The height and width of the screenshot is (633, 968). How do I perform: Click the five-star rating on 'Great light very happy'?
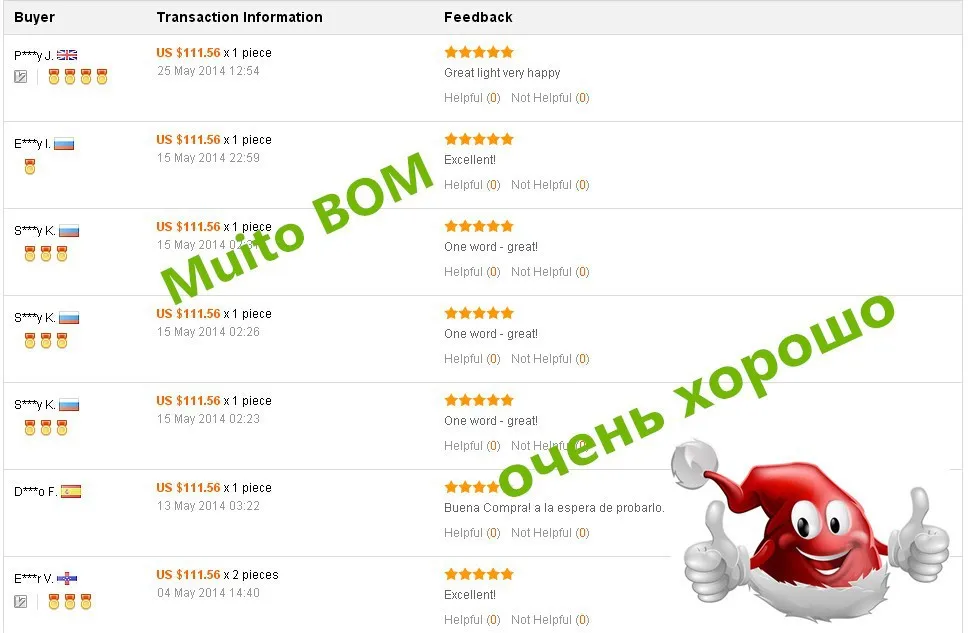click(x=479, y=52)
